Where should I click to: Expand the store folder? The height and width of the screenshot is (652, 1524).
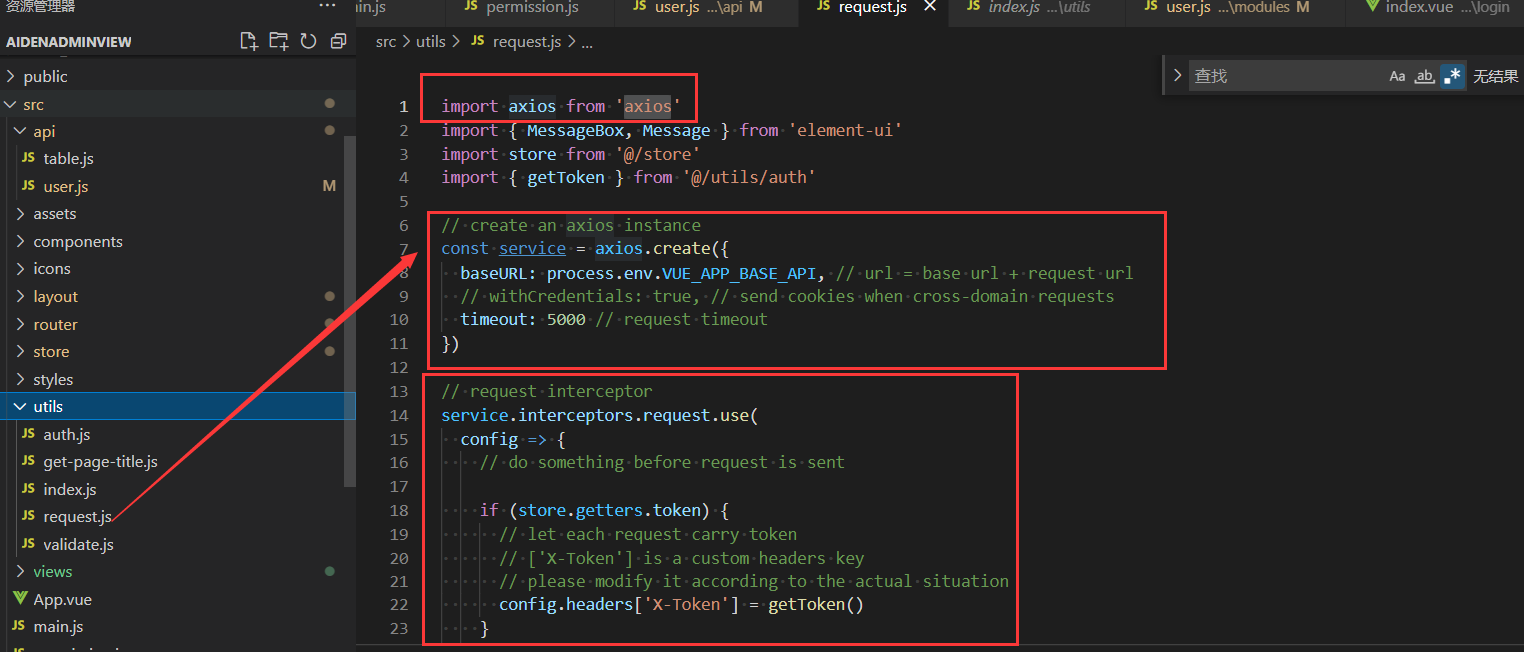(51, 352)
